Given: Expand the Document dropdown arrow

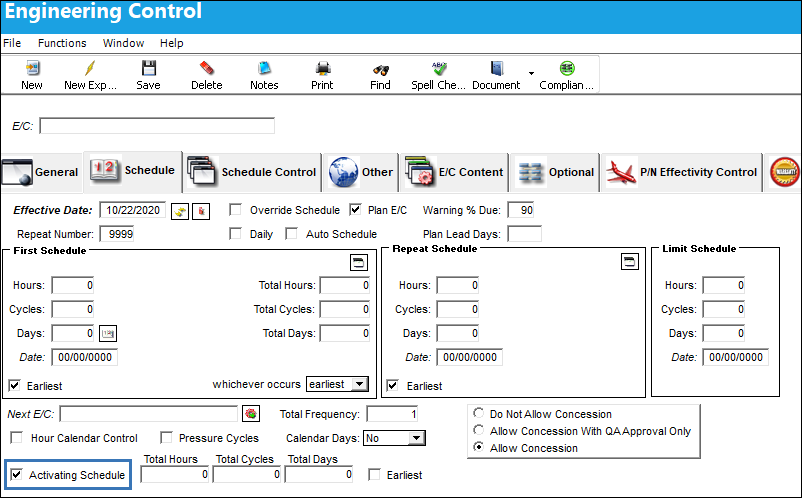Looking at the screenshot, I should pyautogui.click(x=531, y=73).
